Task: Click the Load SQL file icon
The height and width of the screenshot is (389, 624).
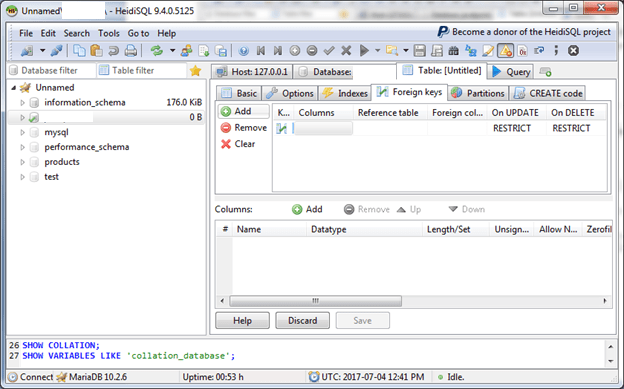Action: (x=221, y=51)
